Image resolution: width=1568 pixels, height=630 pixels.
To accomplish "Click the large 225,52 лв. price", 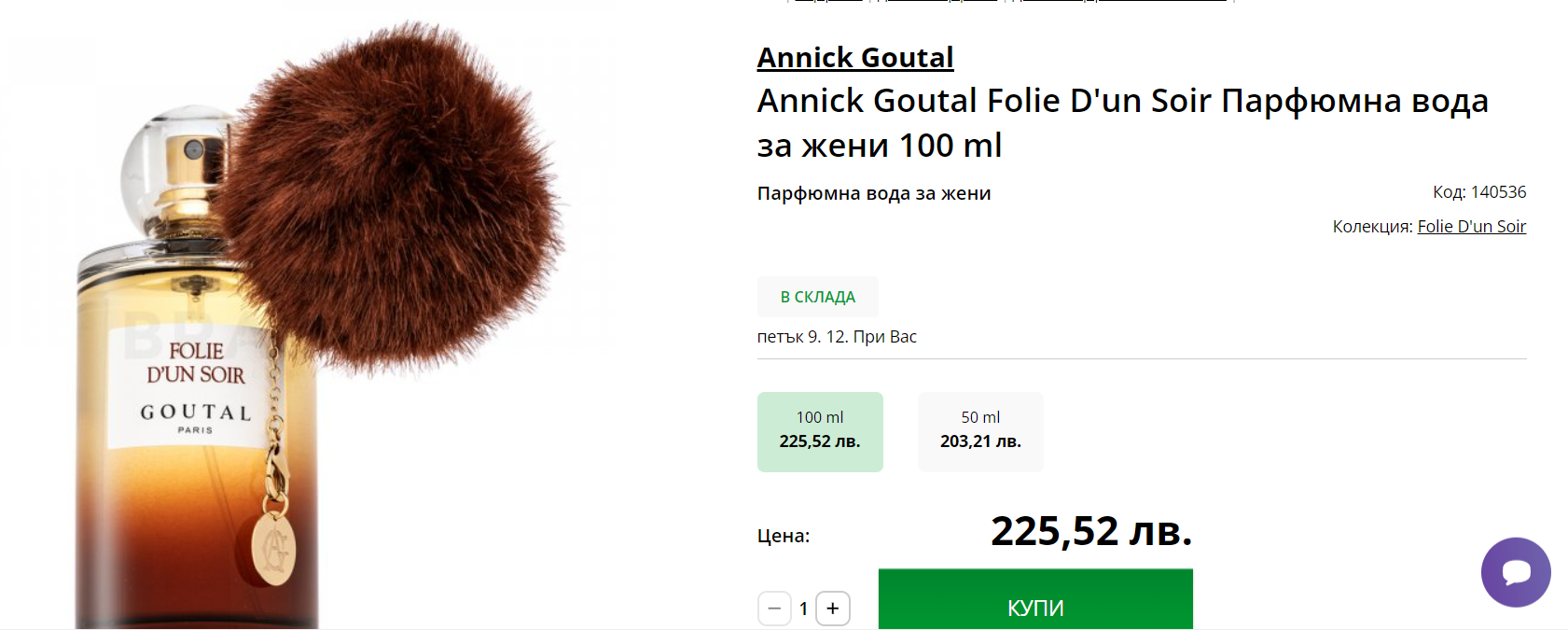I will pyautogui.click(x=1091, y=531).
